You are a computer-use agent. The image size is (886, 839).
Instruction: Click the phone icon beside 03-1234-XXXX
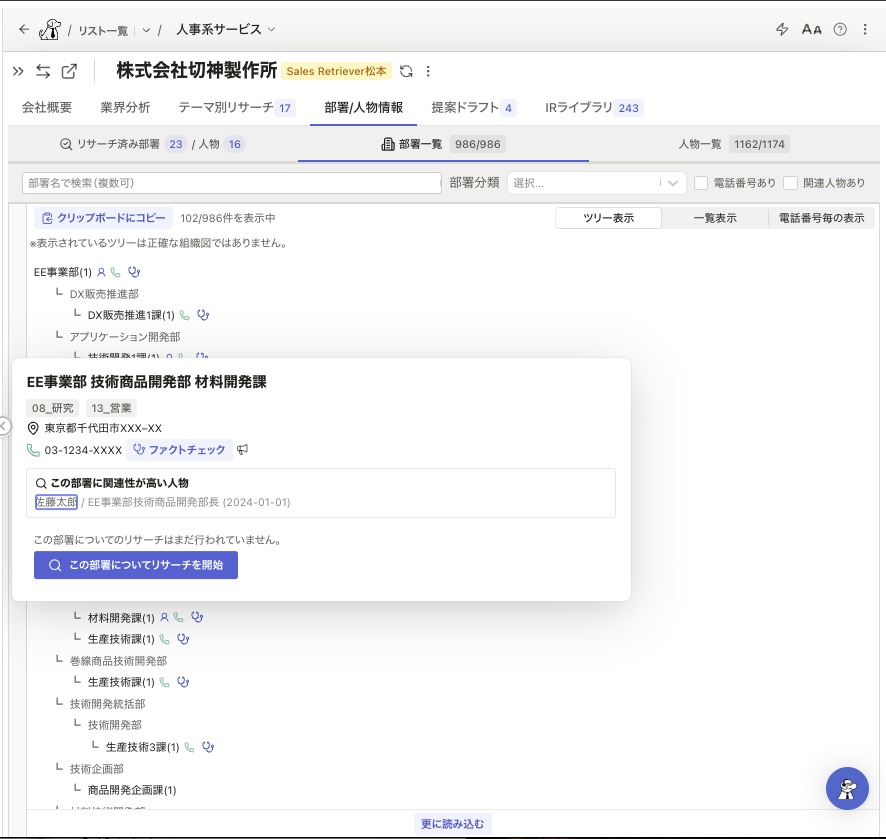[x=33, y=450]
